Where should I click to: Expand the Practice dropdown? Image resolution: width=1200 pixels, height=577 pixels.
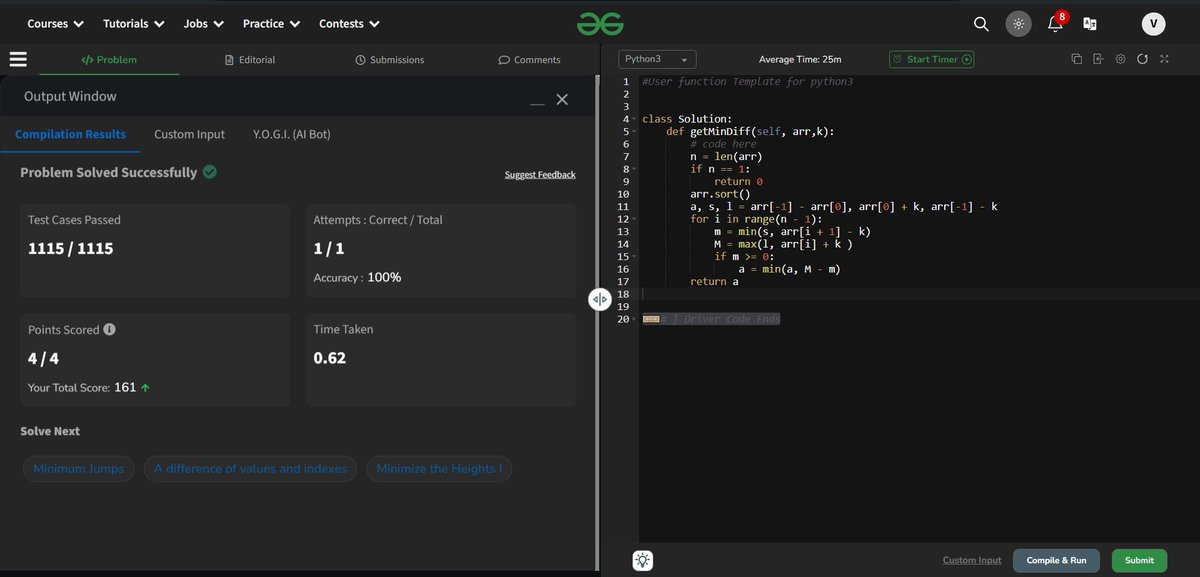(x=271, y=23)
